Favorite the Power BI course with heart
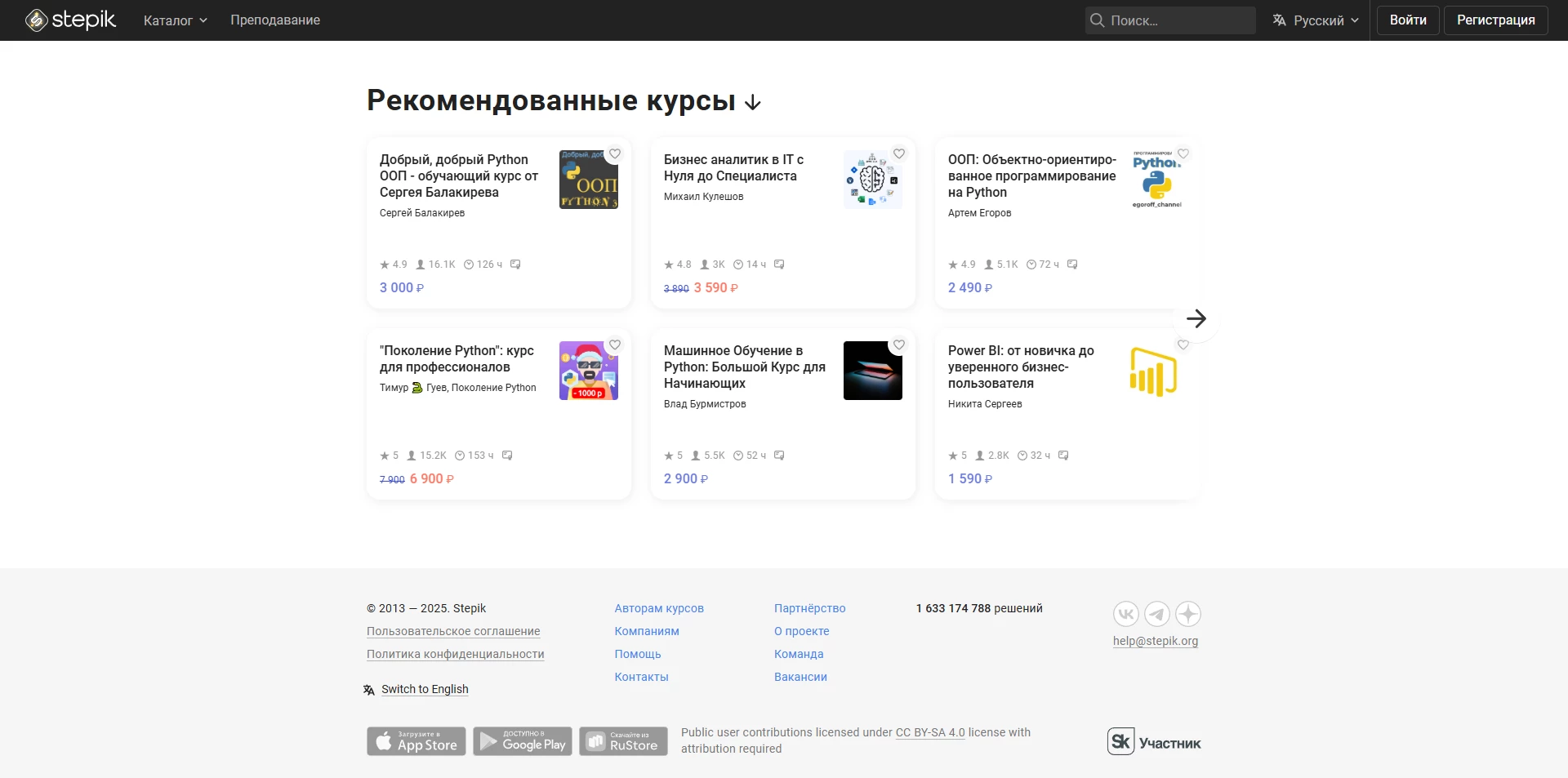 coord(1183,345)
